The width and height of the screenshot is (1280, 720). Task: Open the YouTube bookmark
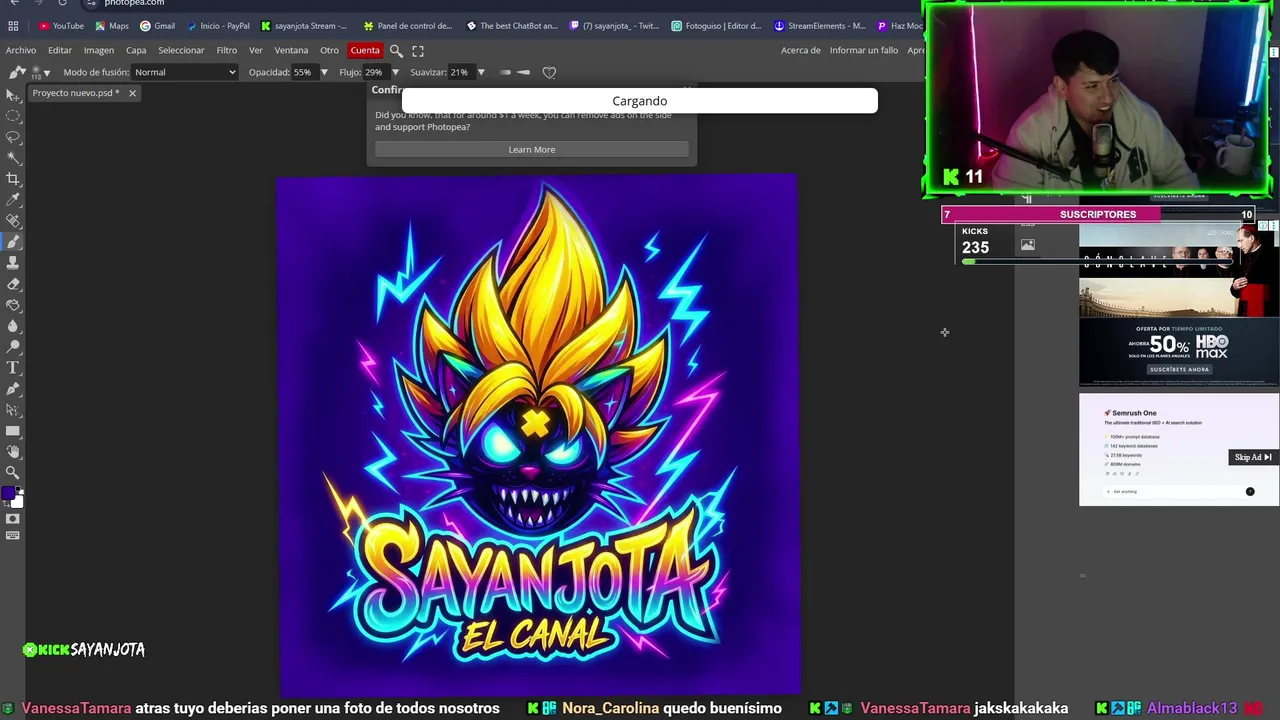point(62,26)
